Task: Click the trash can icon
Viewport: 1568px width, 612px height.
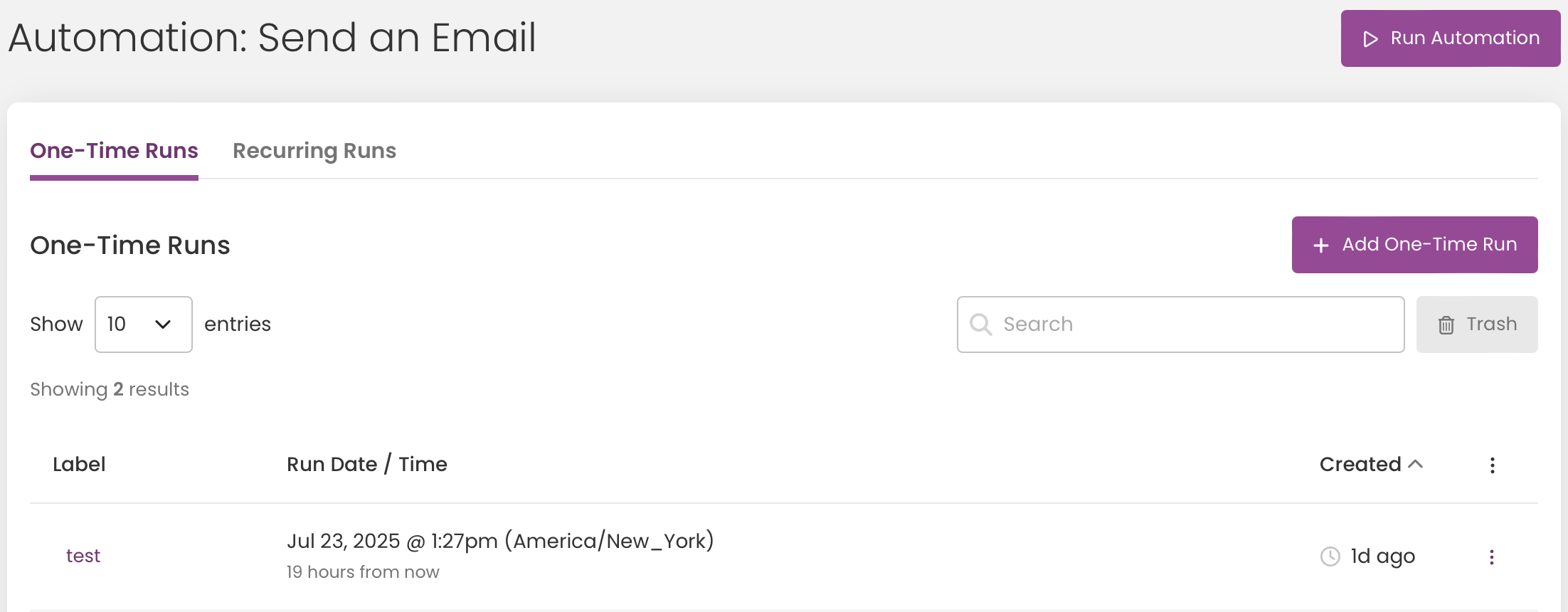Action: tap(1446, 325)
